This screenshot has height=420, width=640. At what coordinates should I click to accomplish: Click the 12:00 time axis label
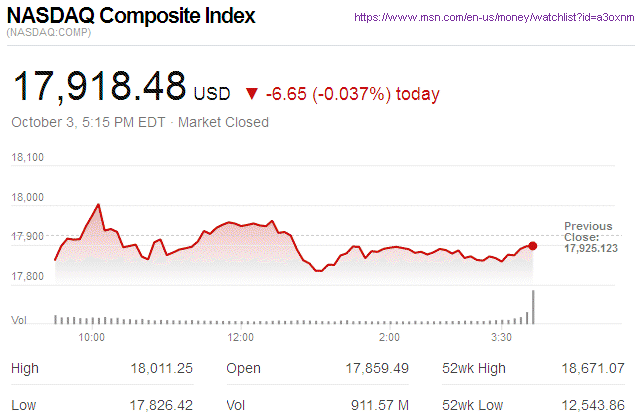click(x=241, y=338)
